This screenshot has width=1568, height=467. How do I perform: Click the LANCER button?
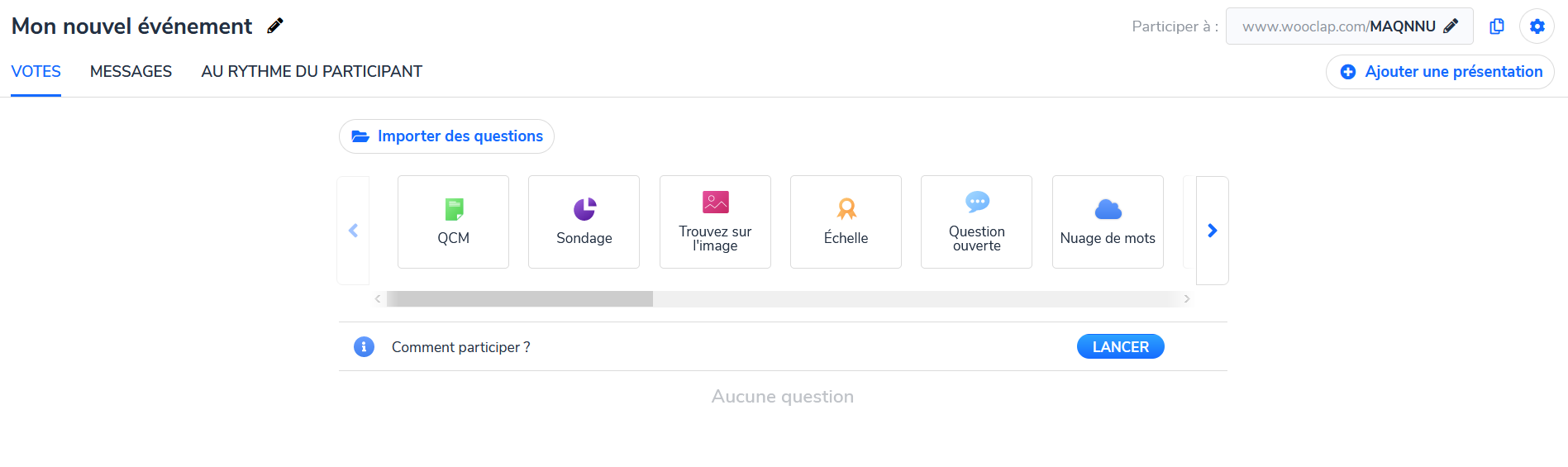coord(1120,346)
